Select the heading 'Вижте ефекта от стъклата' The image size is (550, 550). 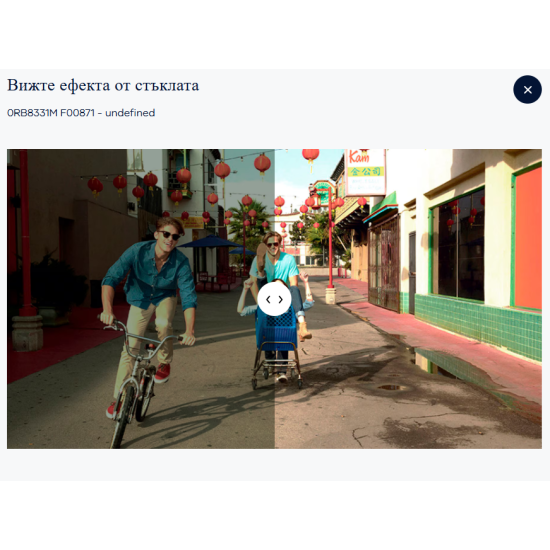point(103,85)
